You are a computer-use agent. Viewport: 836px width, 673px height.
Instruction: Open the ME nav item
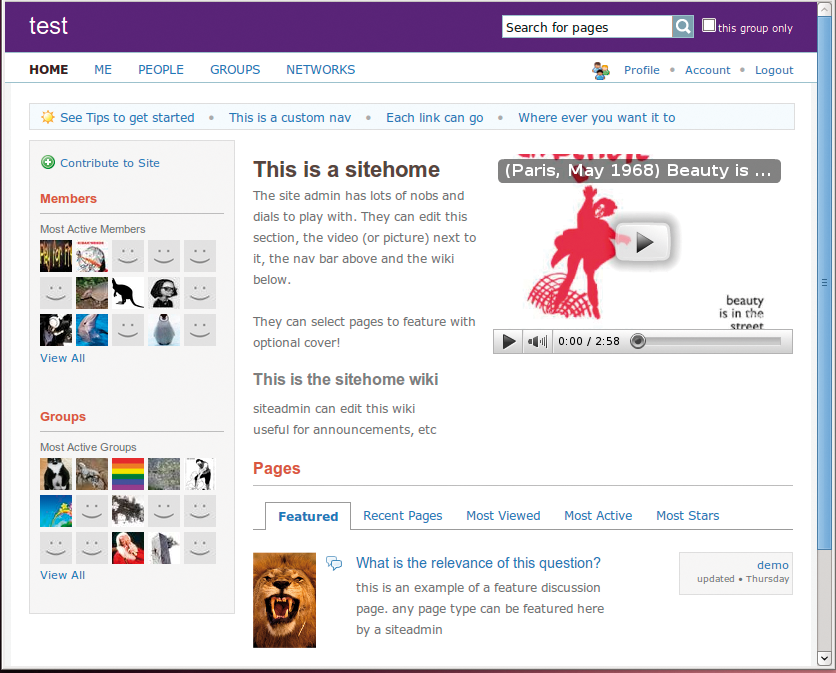coord(103,70)
